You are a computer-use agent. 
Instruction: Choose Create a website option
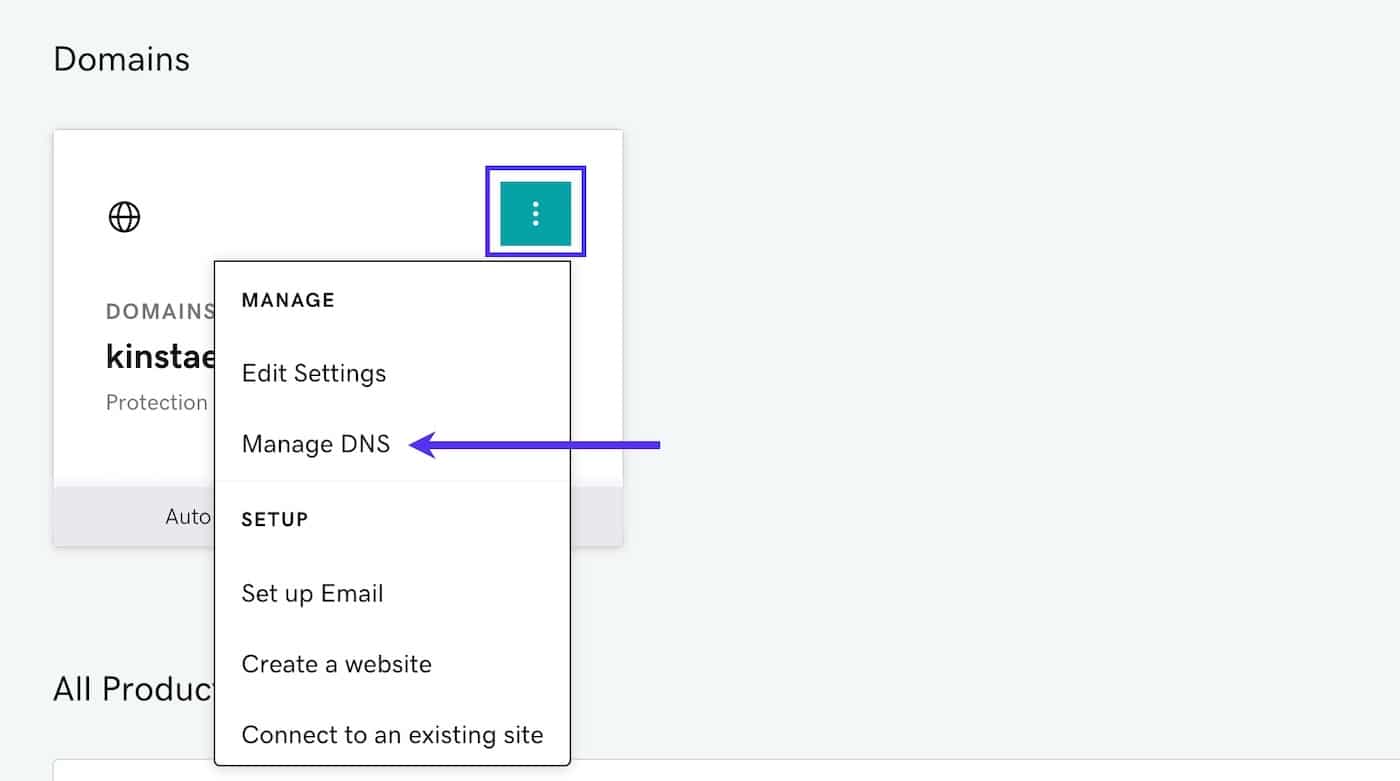[x=336, y=663]
